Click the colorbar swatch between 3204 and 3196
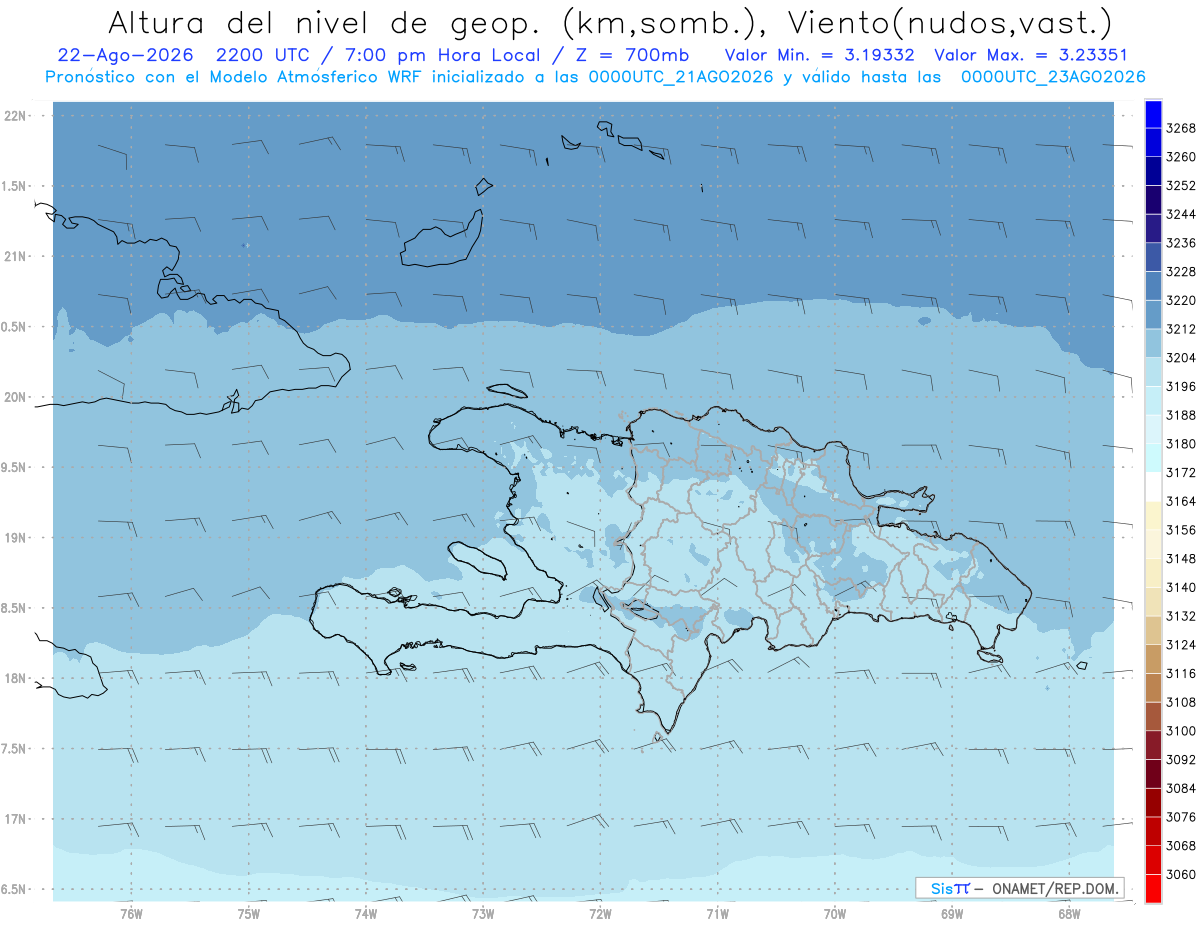Viewport: 1200px width, 927px height. 1152,372
